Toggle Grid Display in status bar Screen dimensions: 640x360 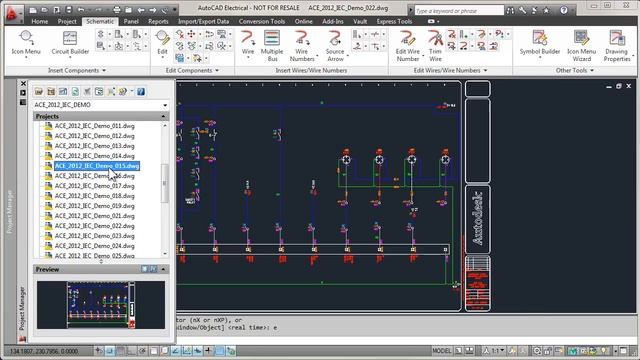[x=120, y=351]
